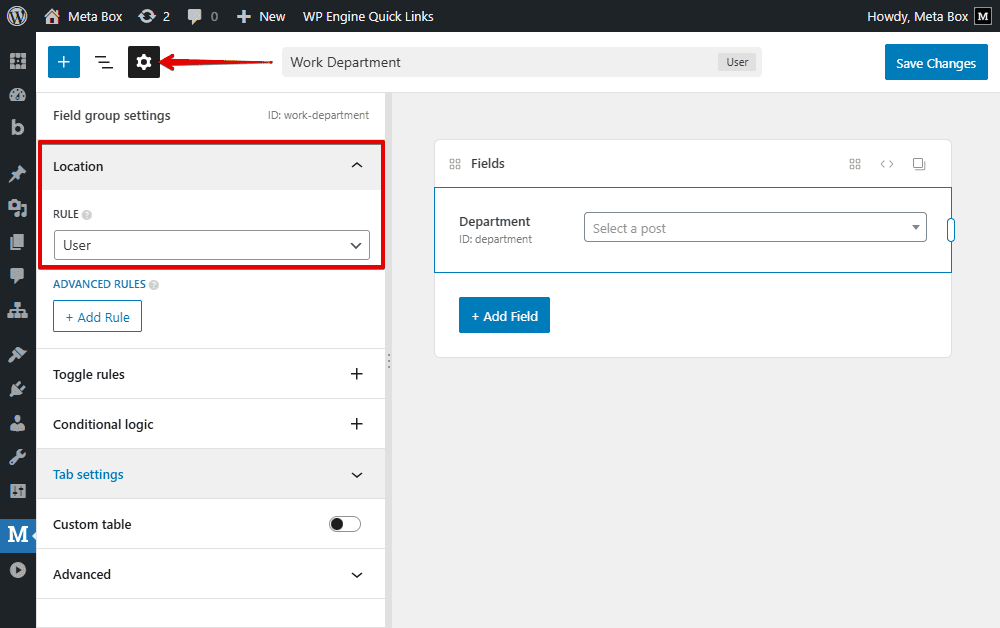Click the Save Changes button
Image resolution: width=1000 pixels, height=628 pixels.
[x=935, y=63]
